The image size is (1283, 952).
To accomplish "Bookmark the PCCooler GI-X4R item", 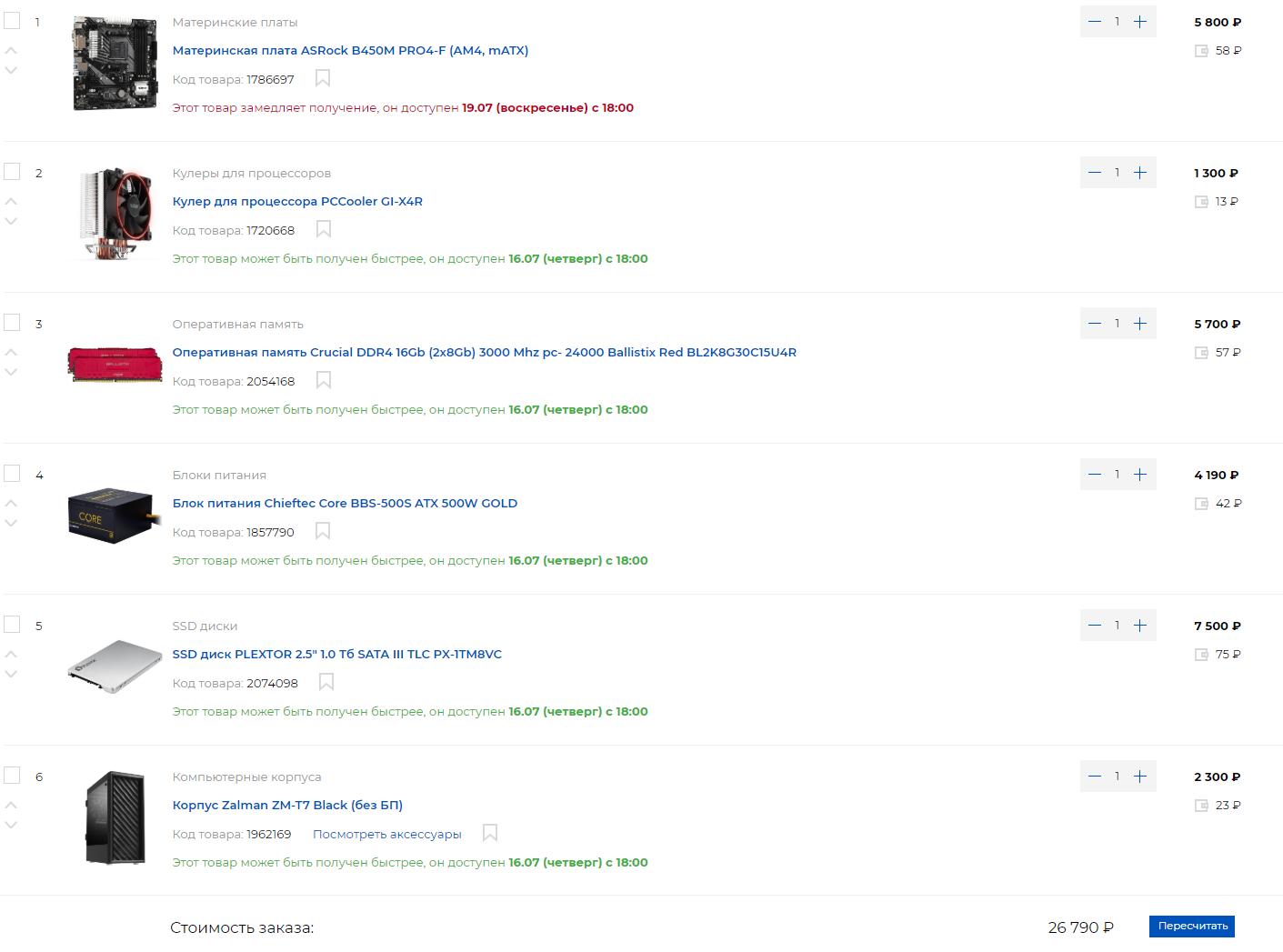I will click(x=324, y=229).
